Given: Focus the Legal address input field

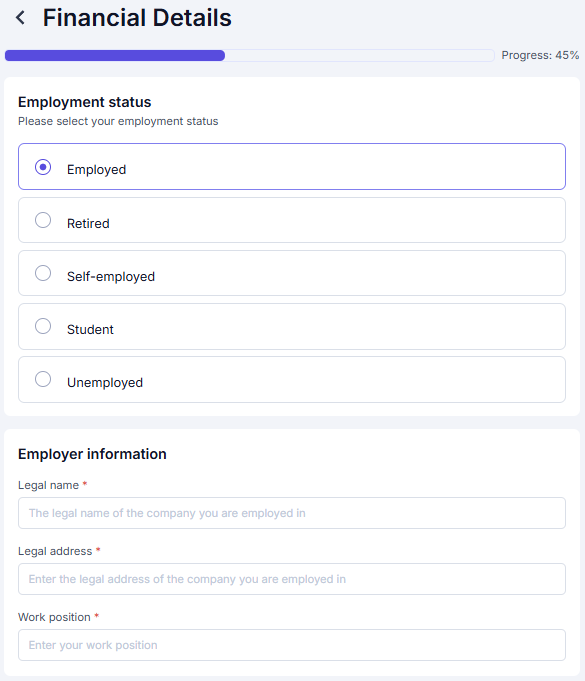Looking at the screenshot, I should (x=292, y=579).
